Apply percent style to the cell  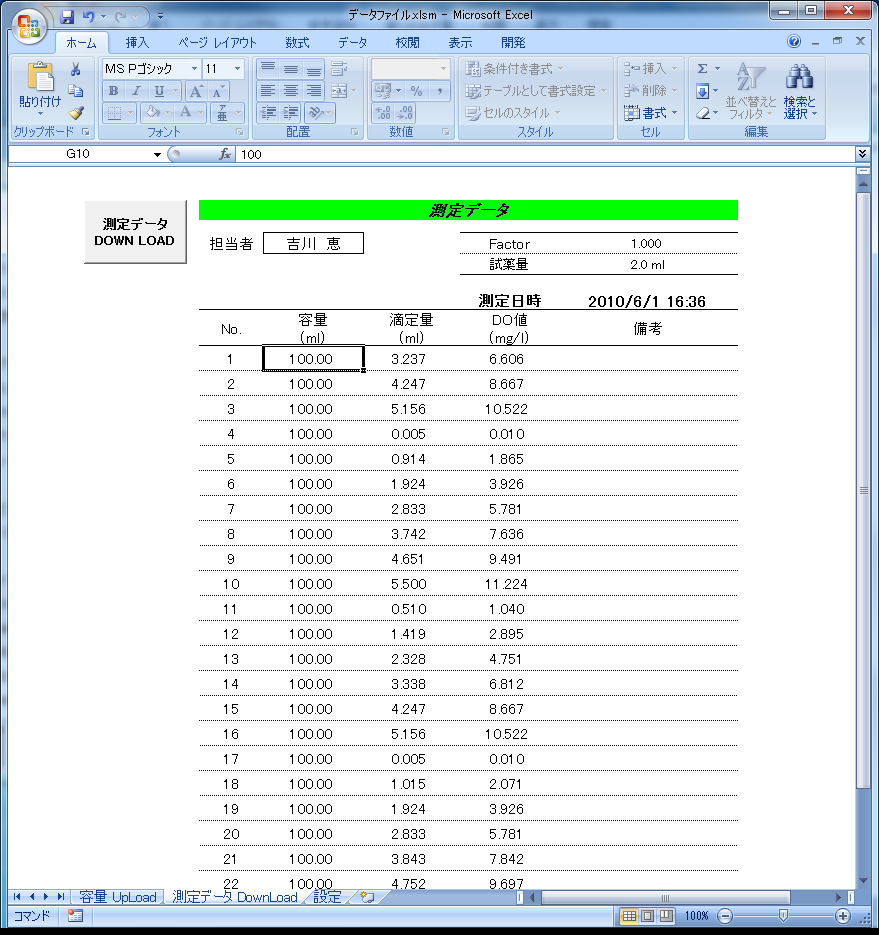pyautogui.click(x=416, y=91)
